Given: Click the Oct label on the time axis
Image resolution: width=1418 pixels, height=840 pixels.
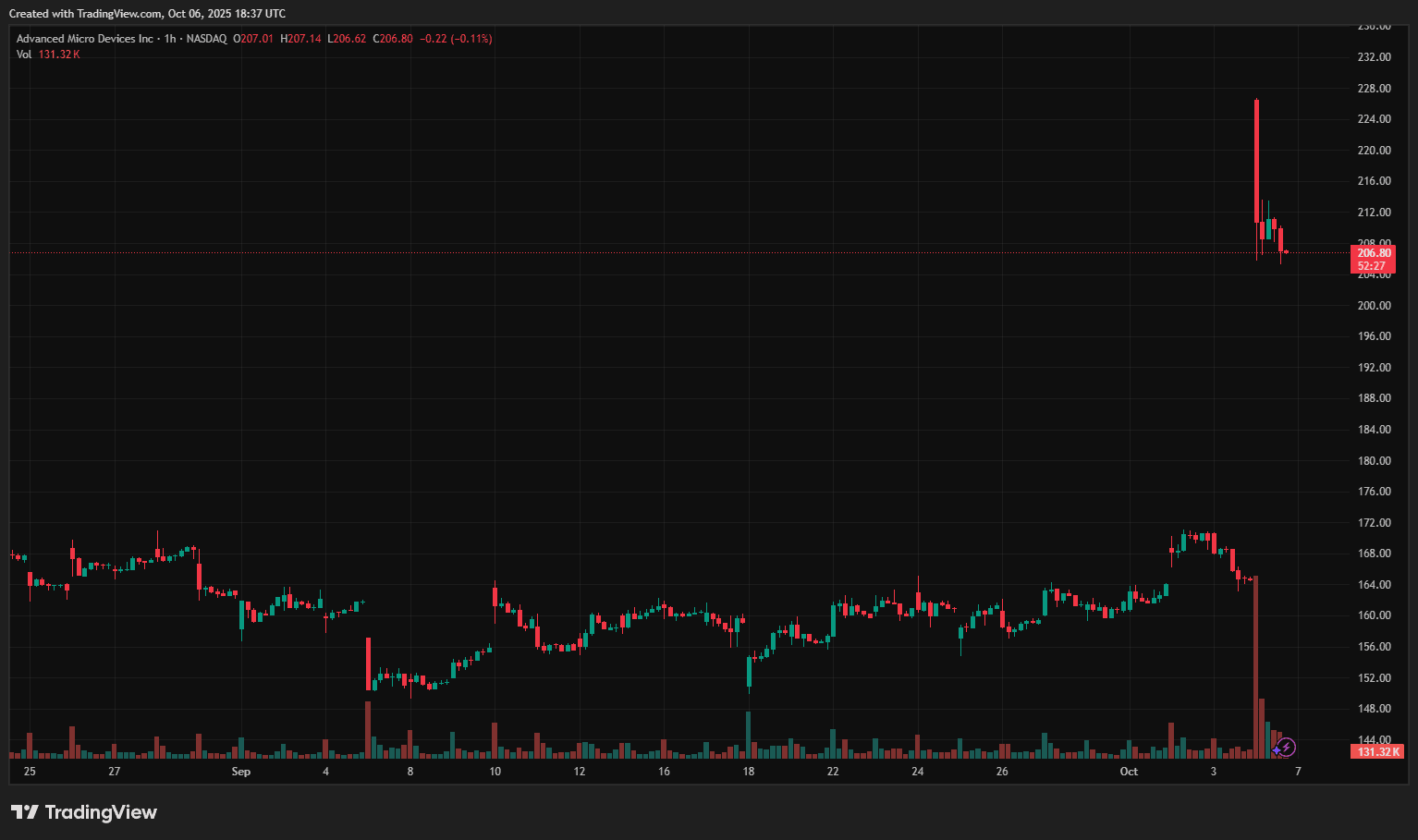Looking at the screenshot, I should tap(1129, 772).
